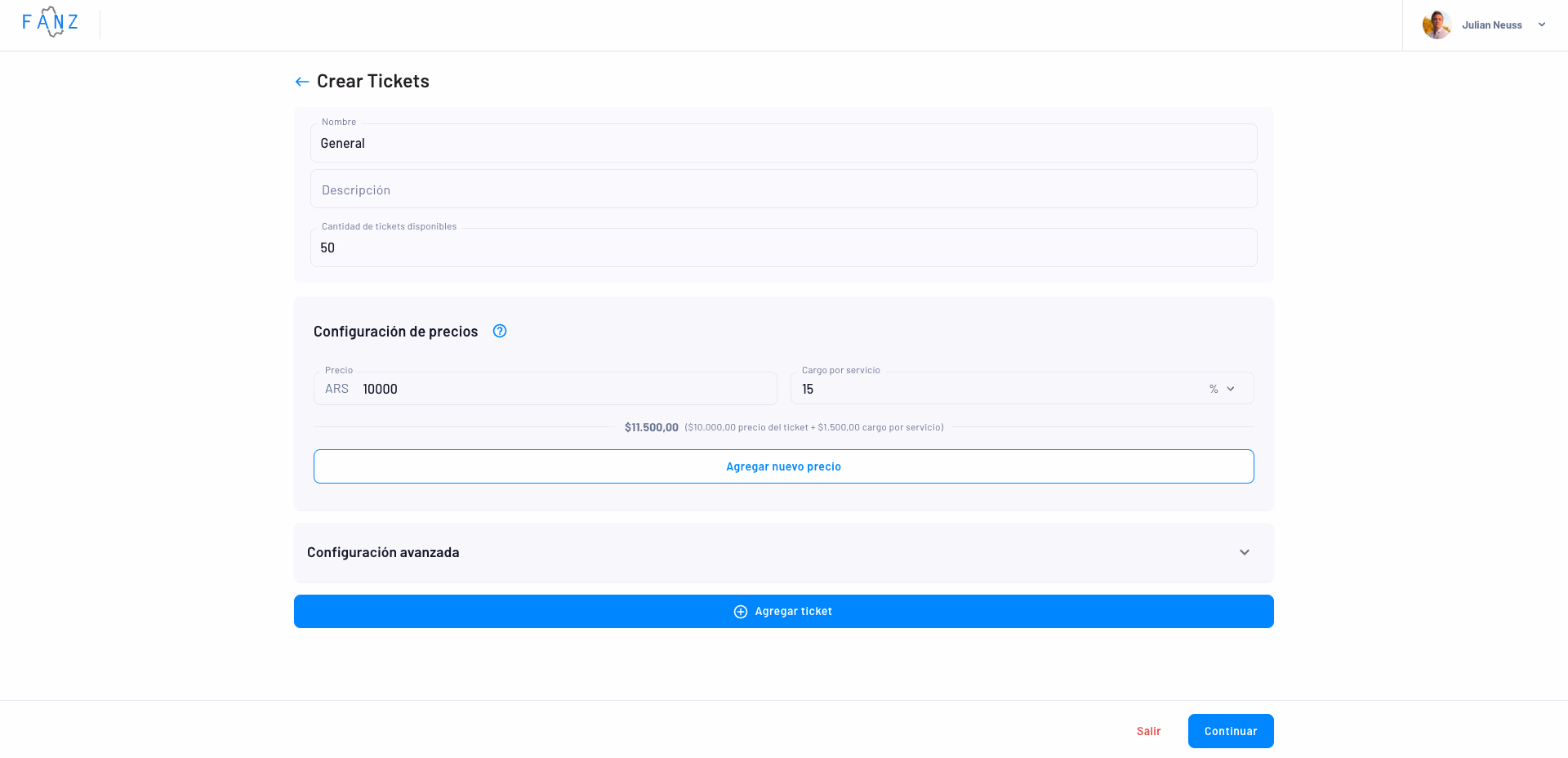Click the red Salir link
Image resolution: width=1568 pixels, height=758 pixels.
(x=1148, y=731)
